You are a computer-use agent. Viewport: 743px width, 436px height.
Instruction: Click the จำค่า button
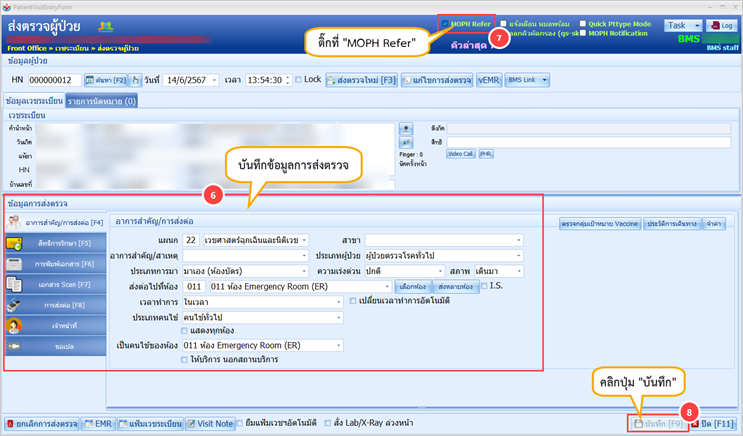(x=714, y=224)
